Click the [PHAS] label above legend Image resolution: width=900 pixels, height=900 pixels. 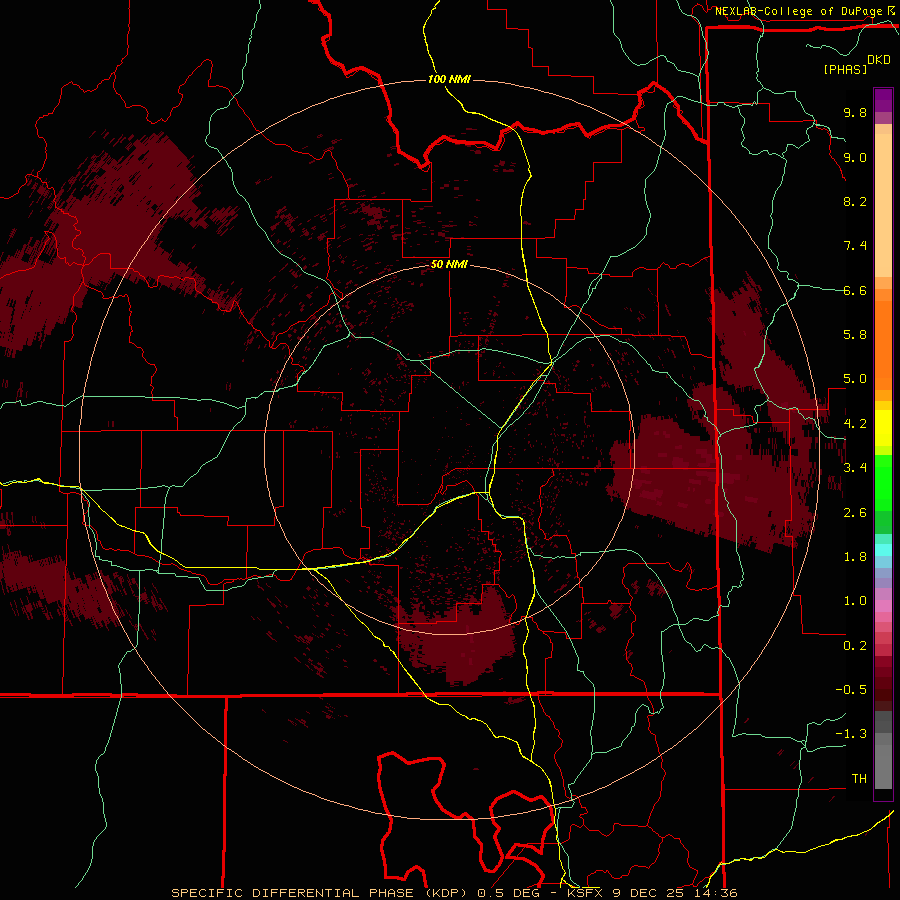pyautogui.click(x=845, y=70)
